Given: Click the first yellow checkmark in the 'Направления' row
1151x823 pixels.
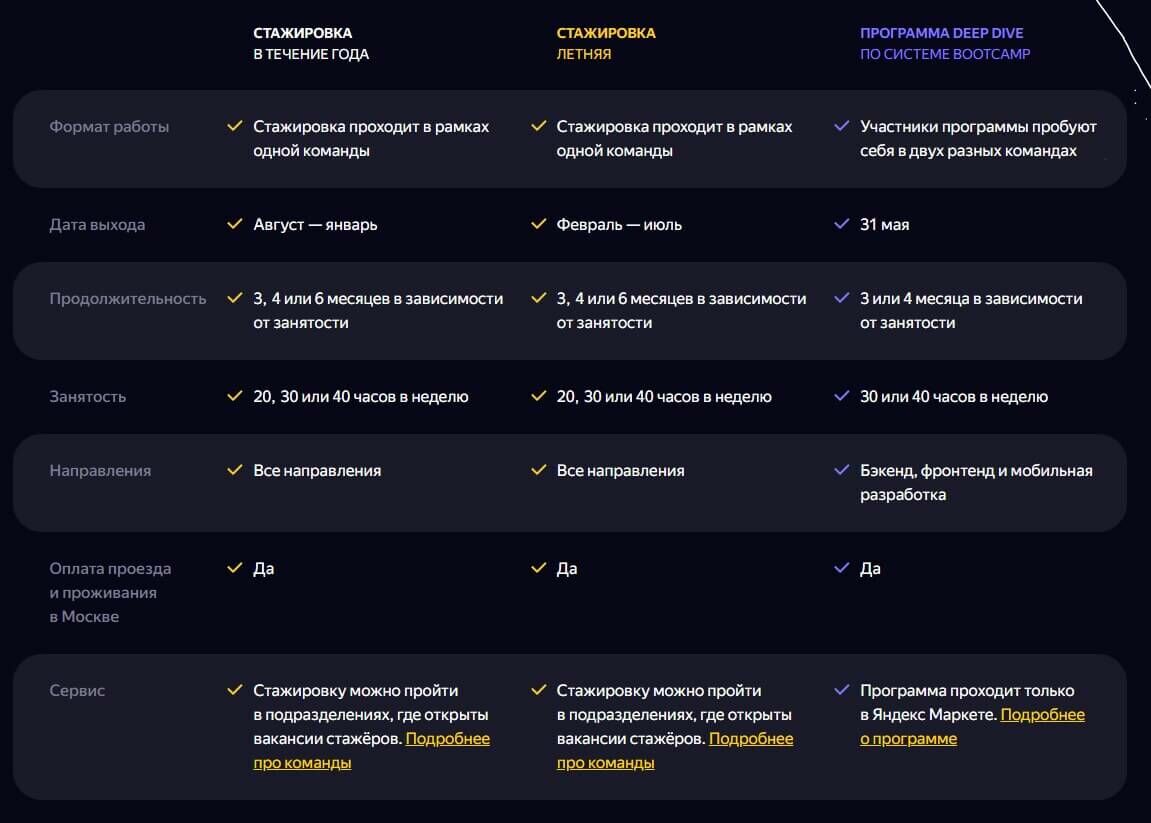Looking at the screenshot, I should coord(235,471).
